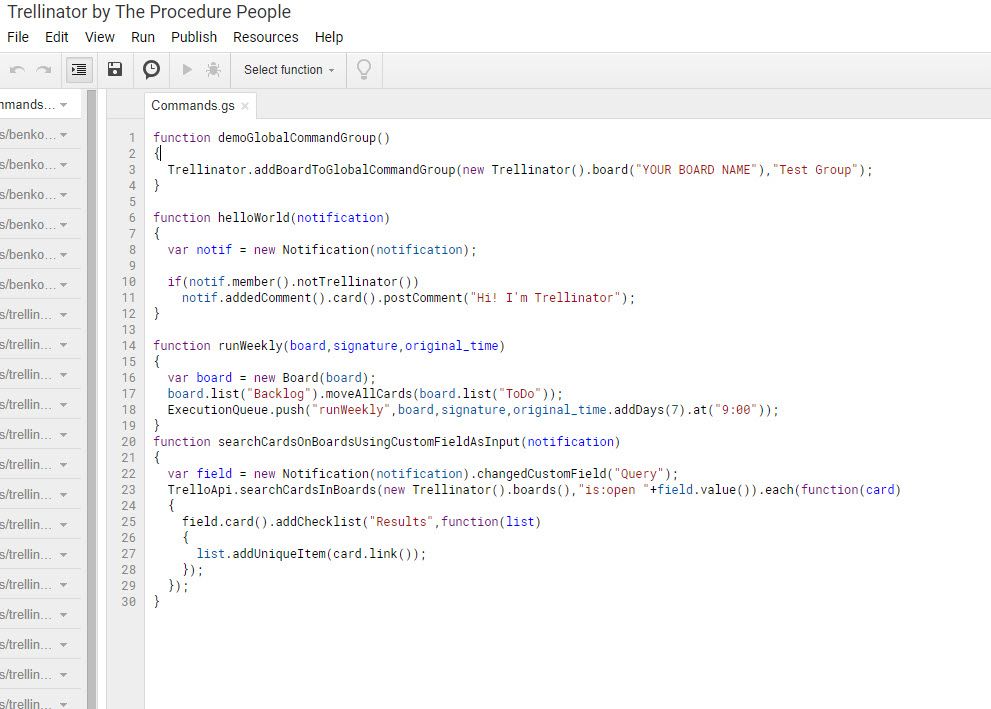Rename project via Trellinator title
Viewport: 991px width, 709px height.
point(149,12)
